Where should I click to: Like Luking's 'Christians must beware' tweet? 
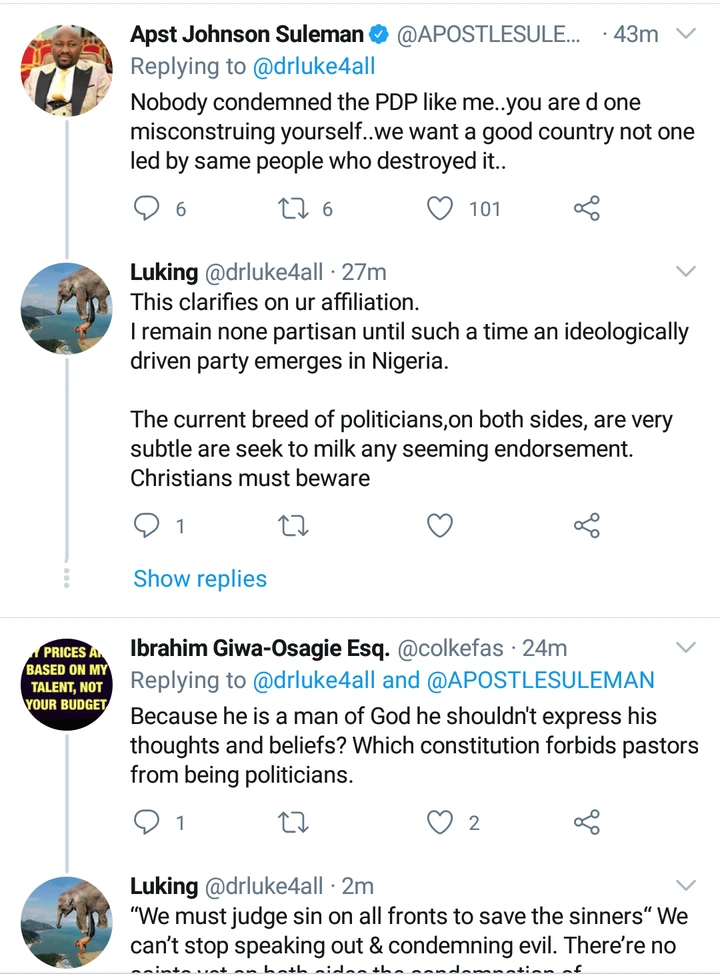coord(440,525)
